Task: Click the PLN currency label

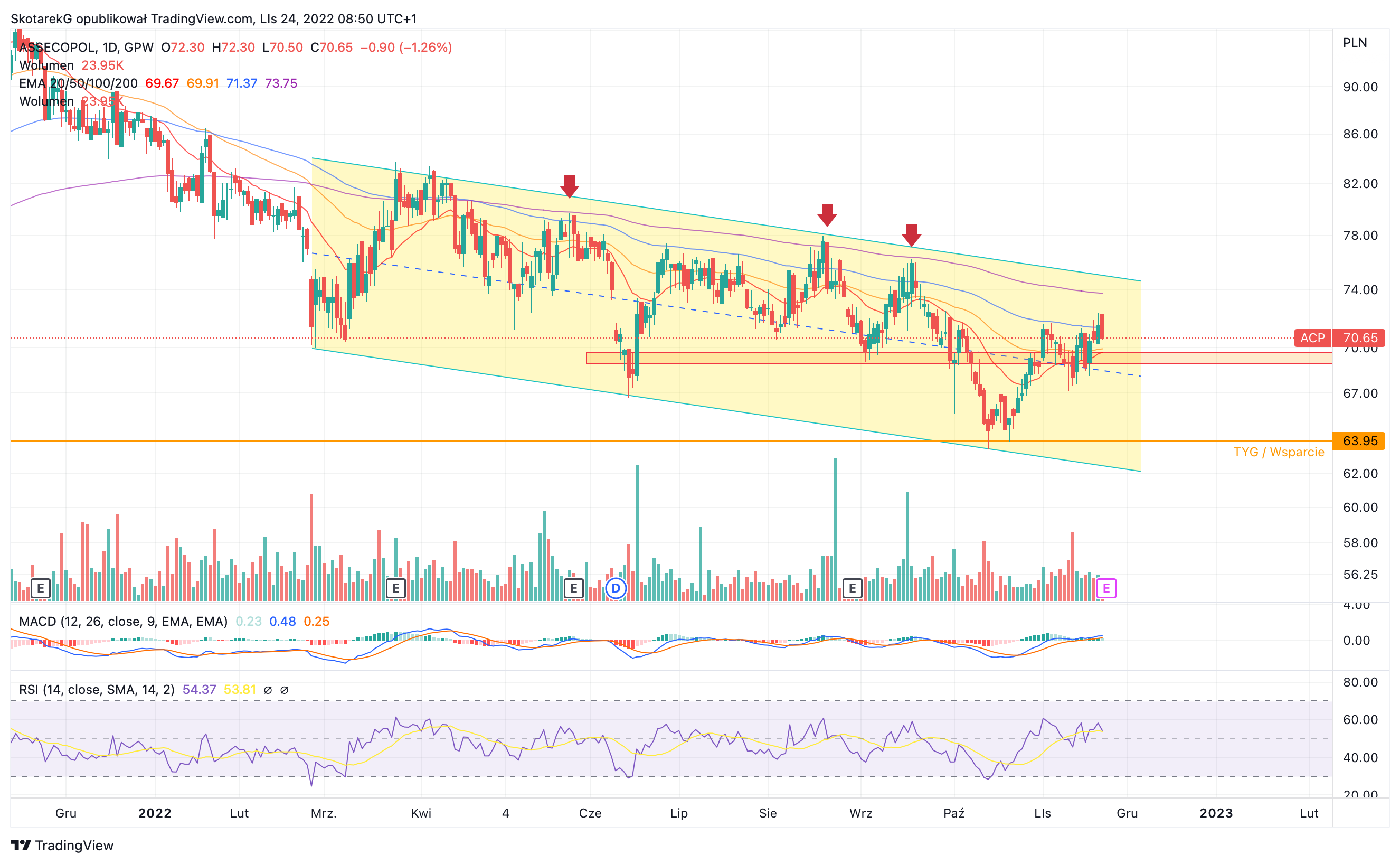Action: tap(1355, 43)
